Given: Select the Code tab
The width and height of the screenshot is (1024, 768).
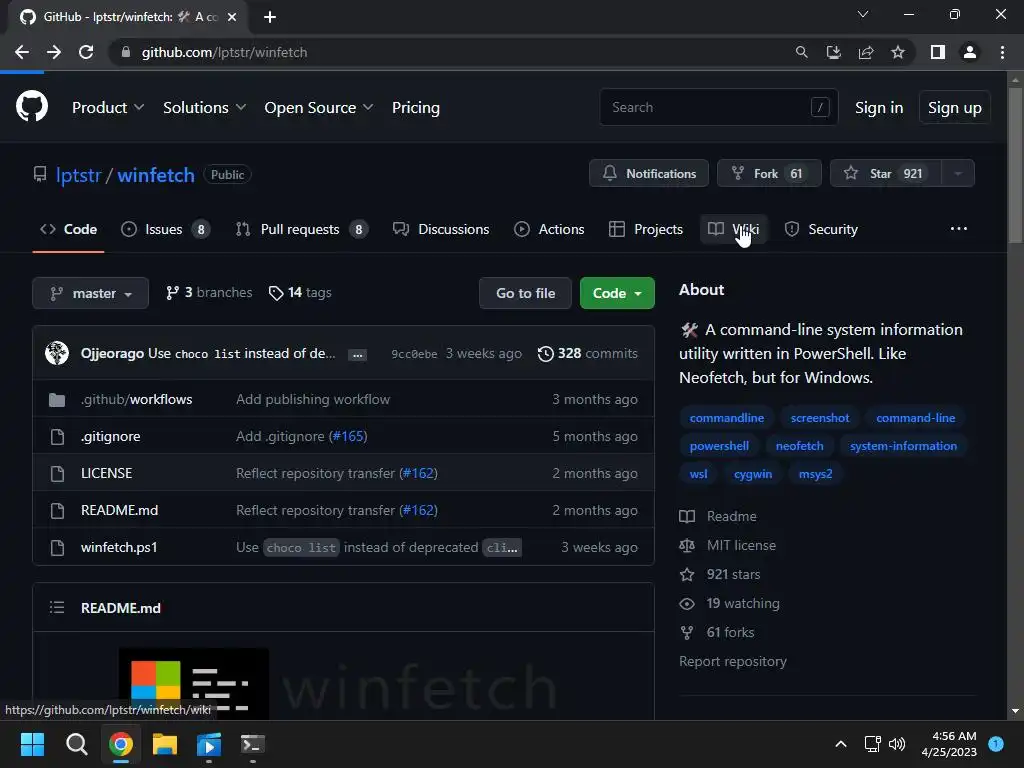Looking at the screenshot, I should pyautogui.click(x=69, y=229).
